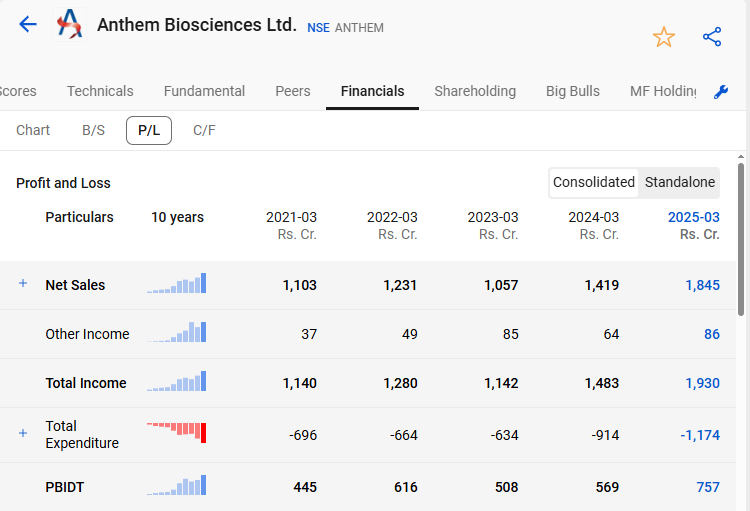The width and height of the screenshot is (750, 511).
Task: Click the 2025-03 column header
Action: pos(694,225)
